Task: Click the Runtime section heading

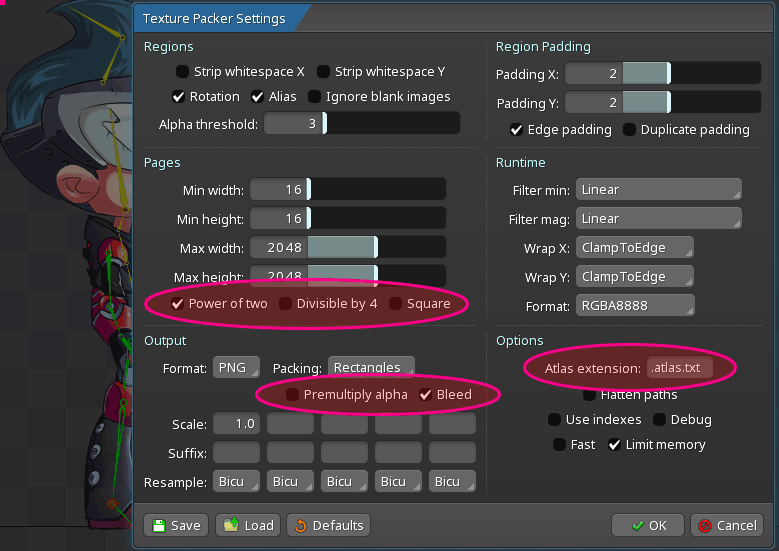Action: click(520, 162)
